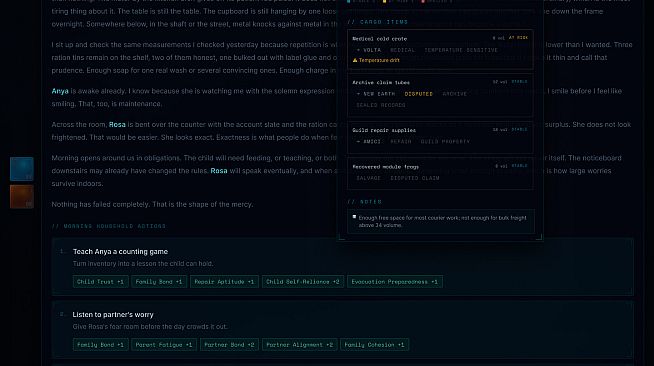Choose action 'Listen to partner's worry'
Viewport: 654px width, 366px height.
pos(342,330)
